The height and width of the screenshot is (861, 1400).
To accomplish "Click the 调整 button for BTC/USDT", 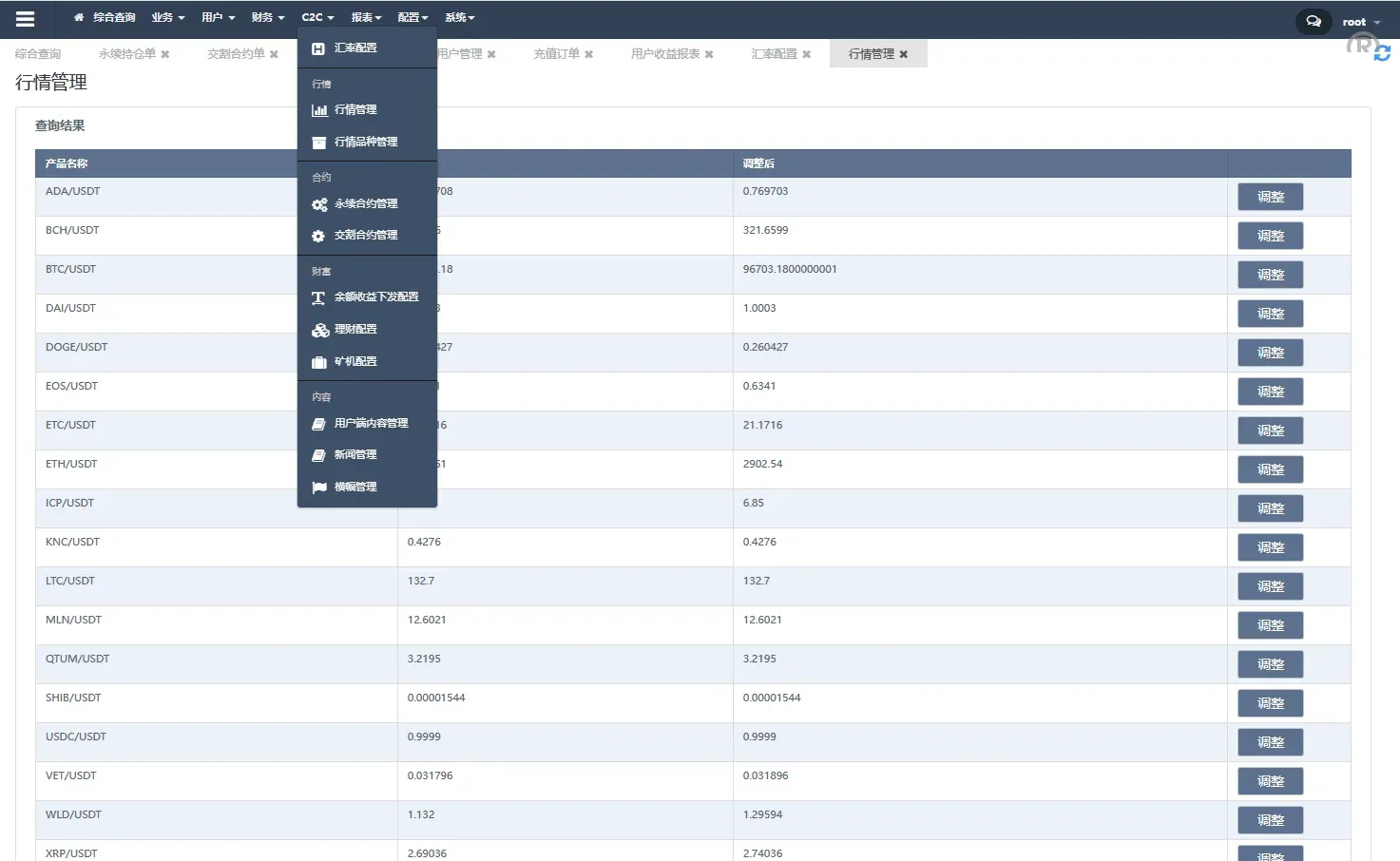I will click(1270, 274).
